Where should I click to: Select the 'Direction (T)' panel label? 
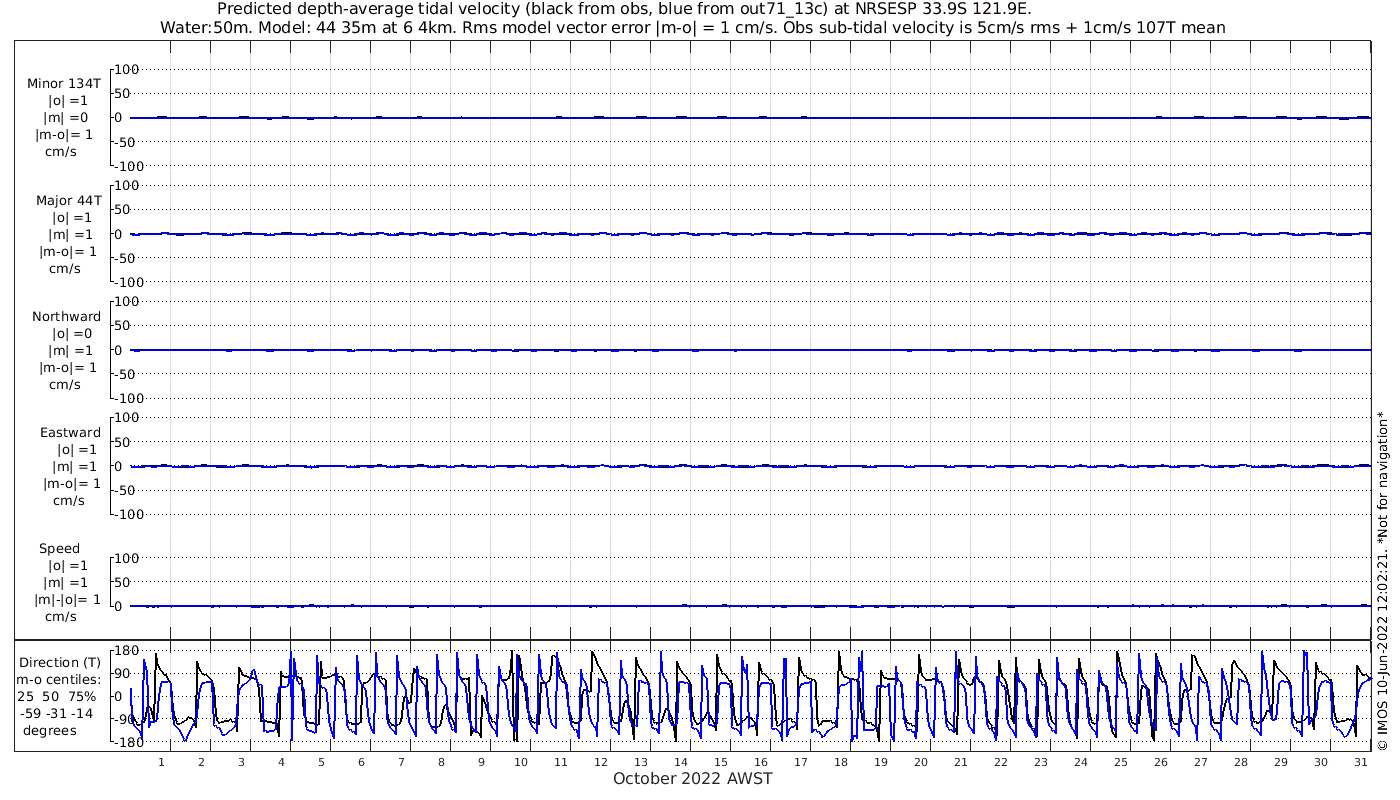60,662
